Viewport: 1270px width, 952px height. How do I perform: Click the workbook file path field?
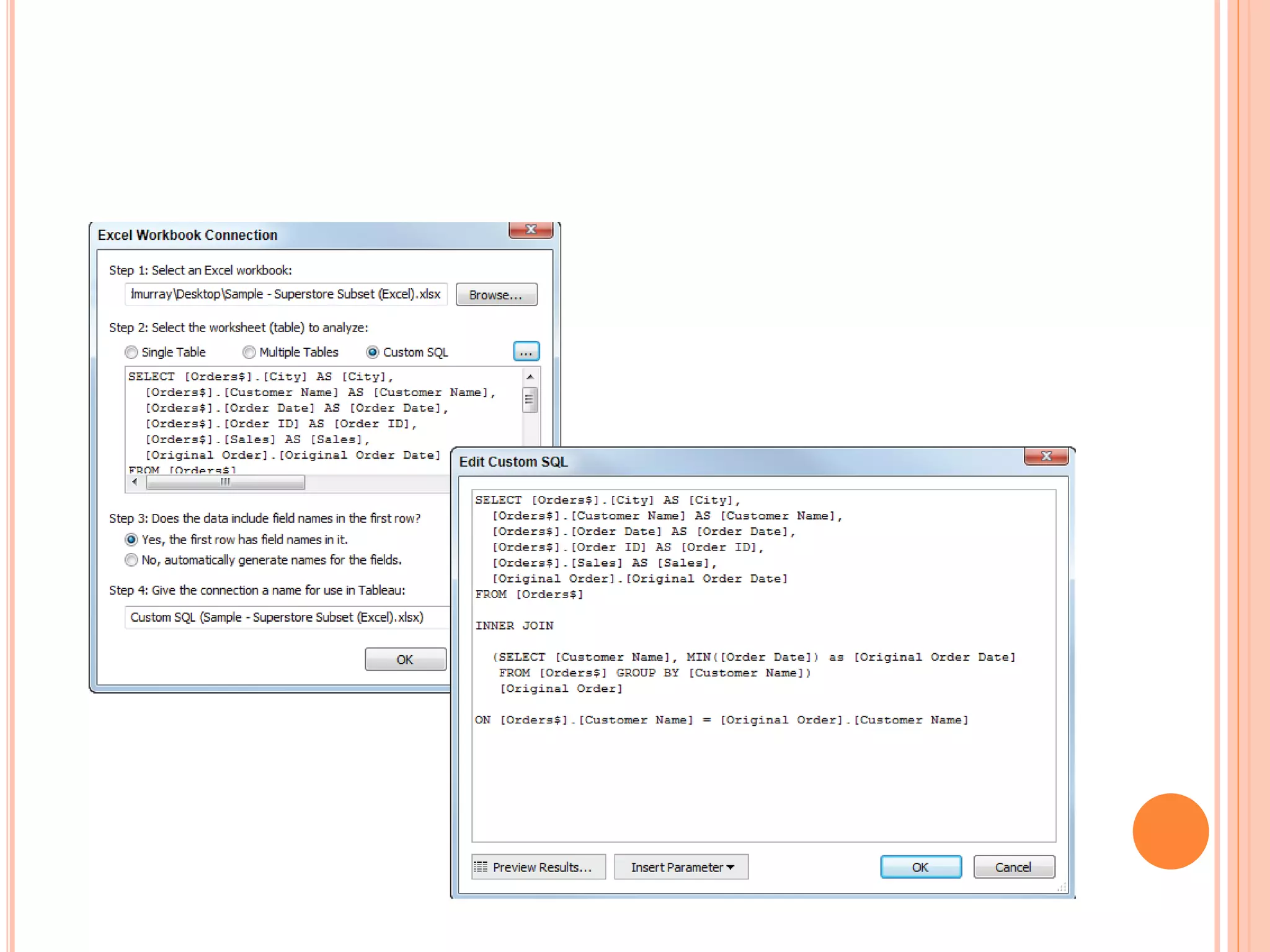pos(285,294)
